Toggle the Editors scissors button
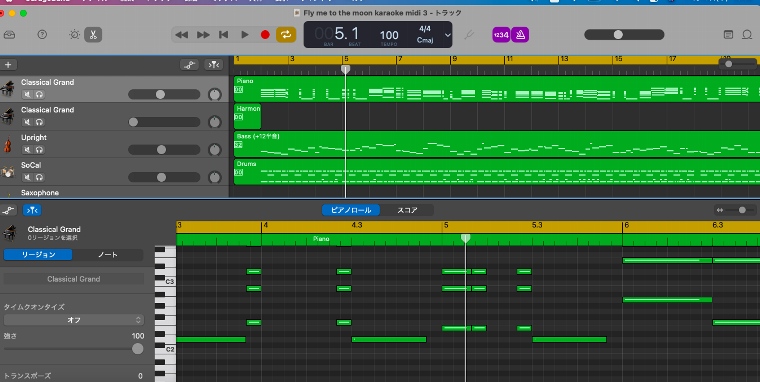Viewport: 760px width, 382px height. (x=93, y=34)
